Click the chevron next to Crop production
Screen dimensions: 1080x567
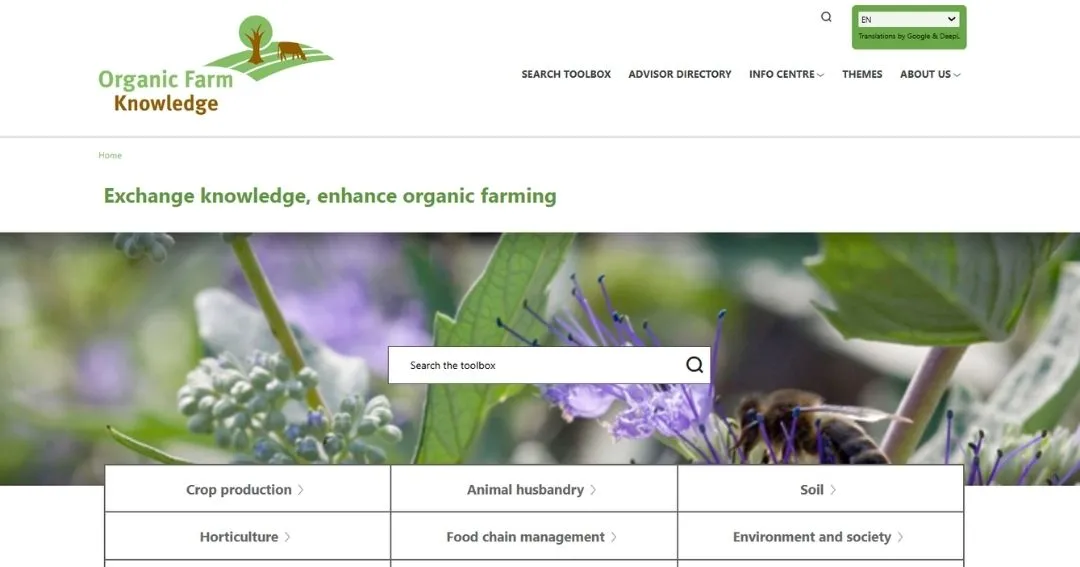(300, 490)
